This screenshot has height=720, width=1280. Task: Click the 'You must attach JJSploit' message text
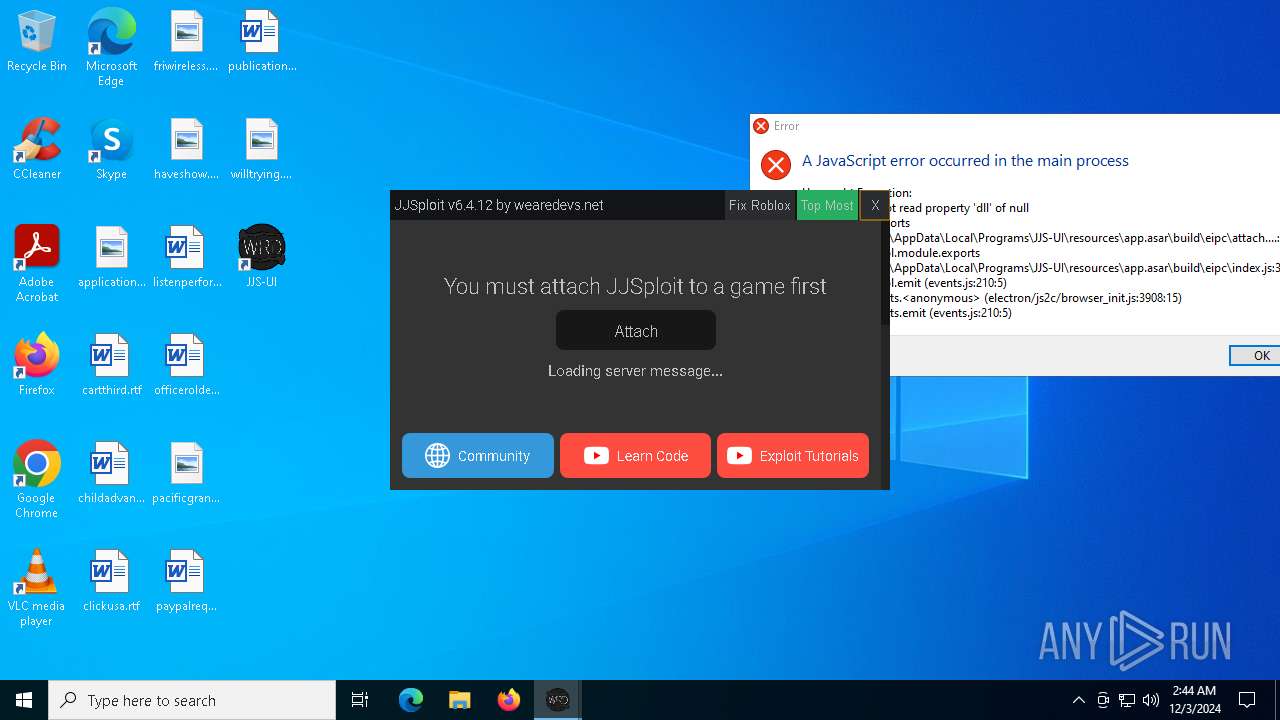click(x=635, y=286)
